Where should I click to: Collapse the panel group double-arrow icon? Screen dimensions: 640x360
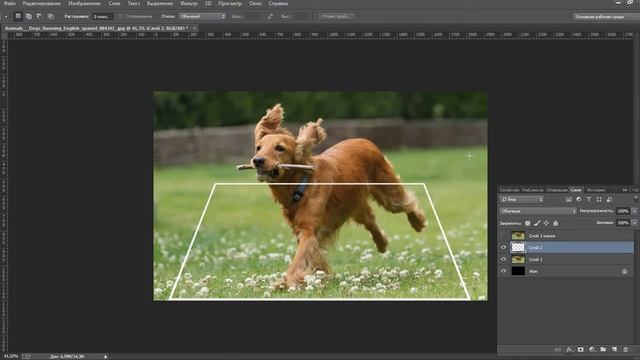coord(625,190)
